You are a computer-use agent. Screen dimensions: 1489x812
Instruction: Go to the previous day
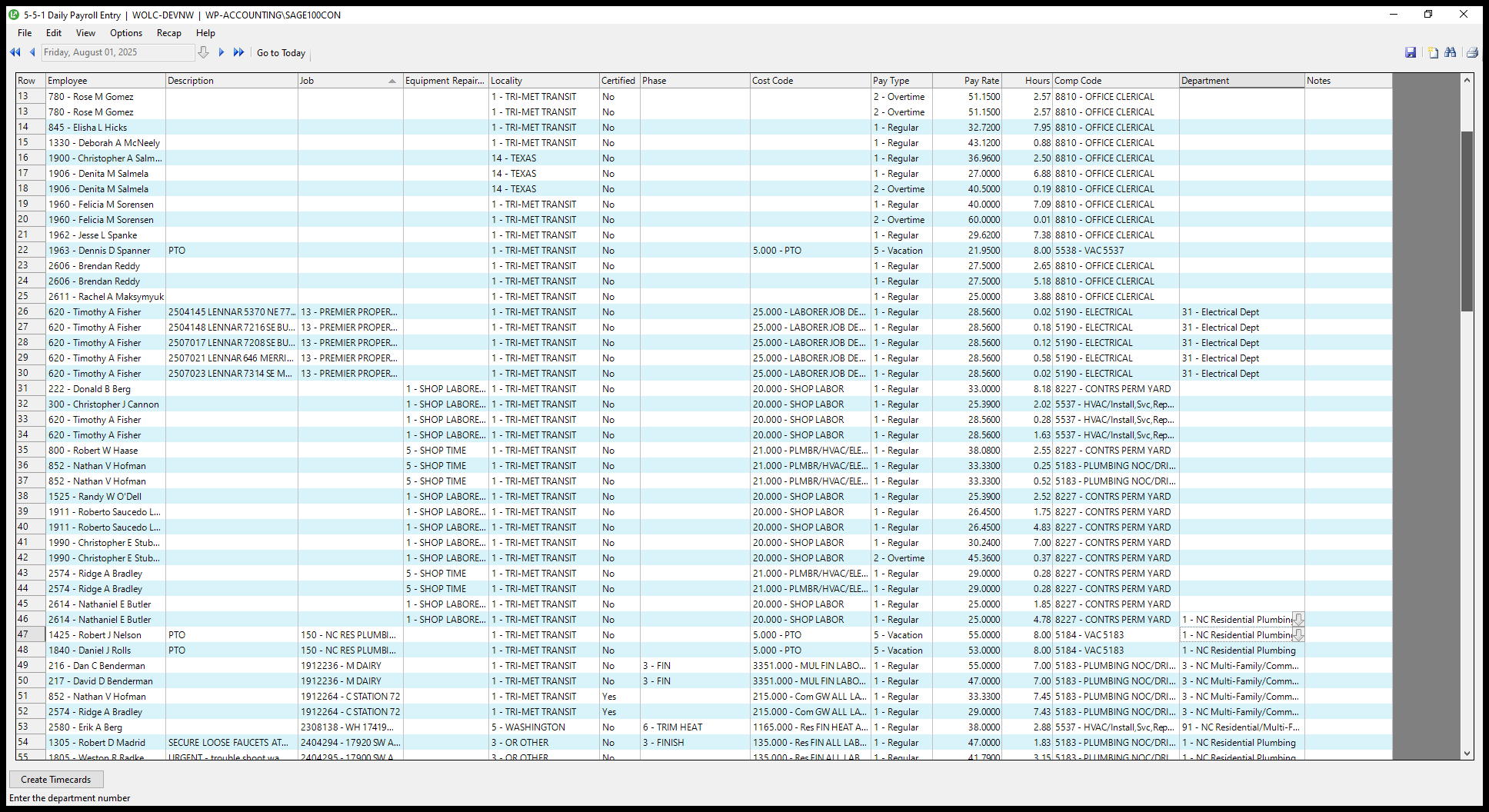tap(32, 52)
